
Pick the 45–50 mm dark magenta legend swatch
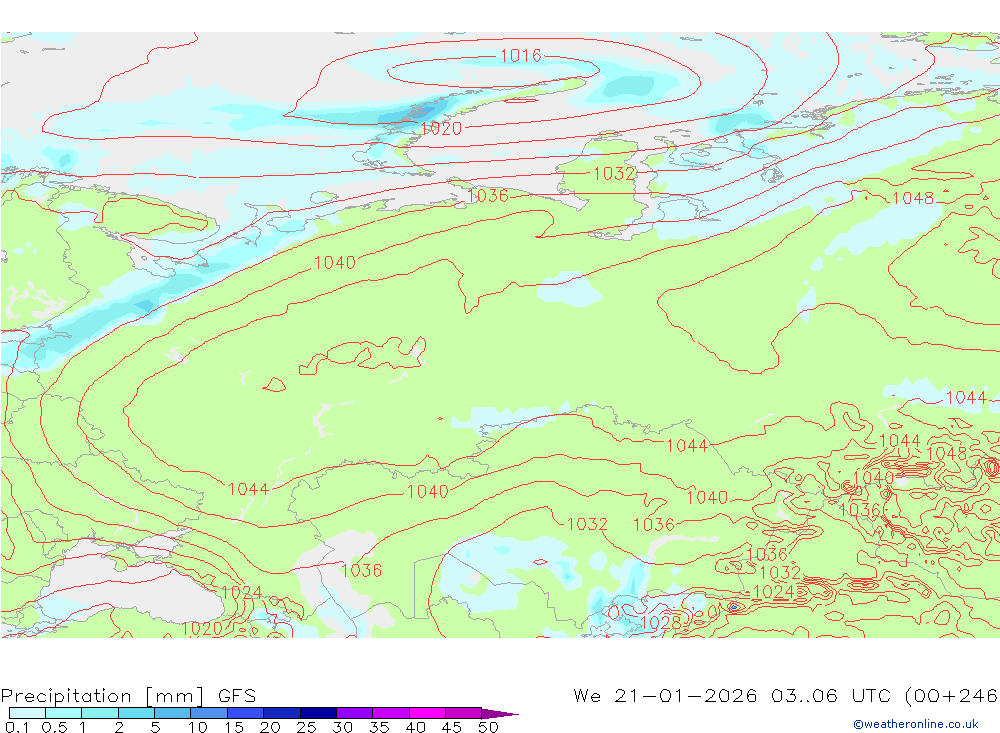(x=463, y=713)
